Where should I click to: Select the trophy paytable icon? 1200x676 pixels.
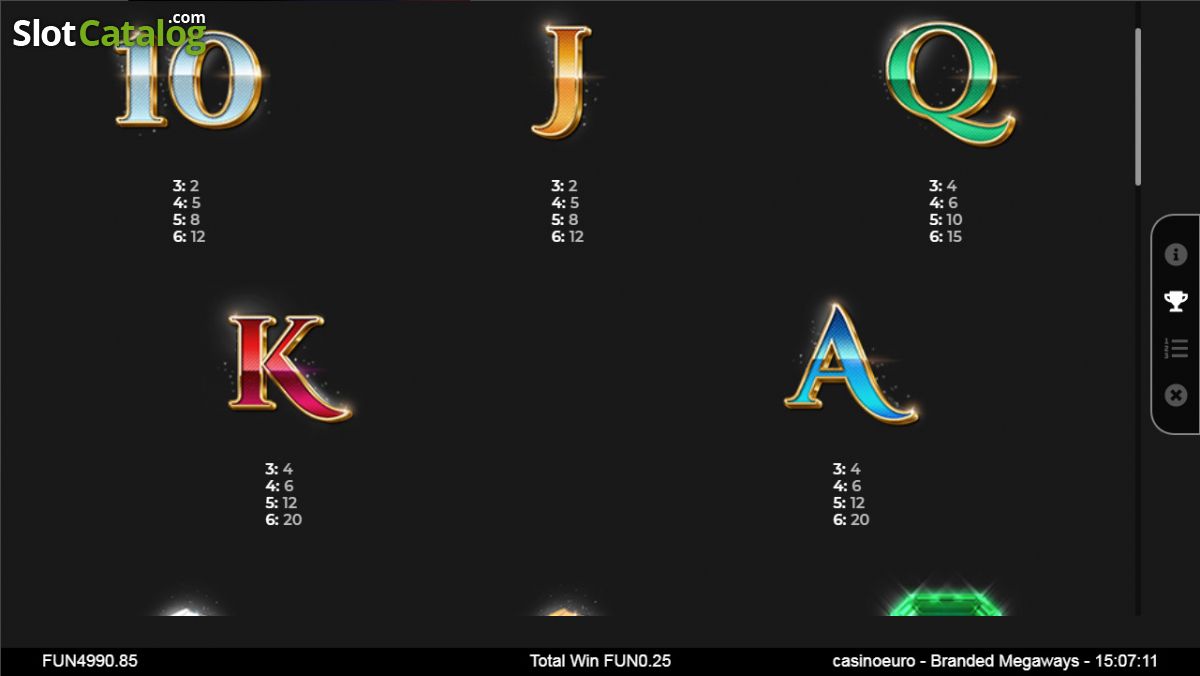1176,301
